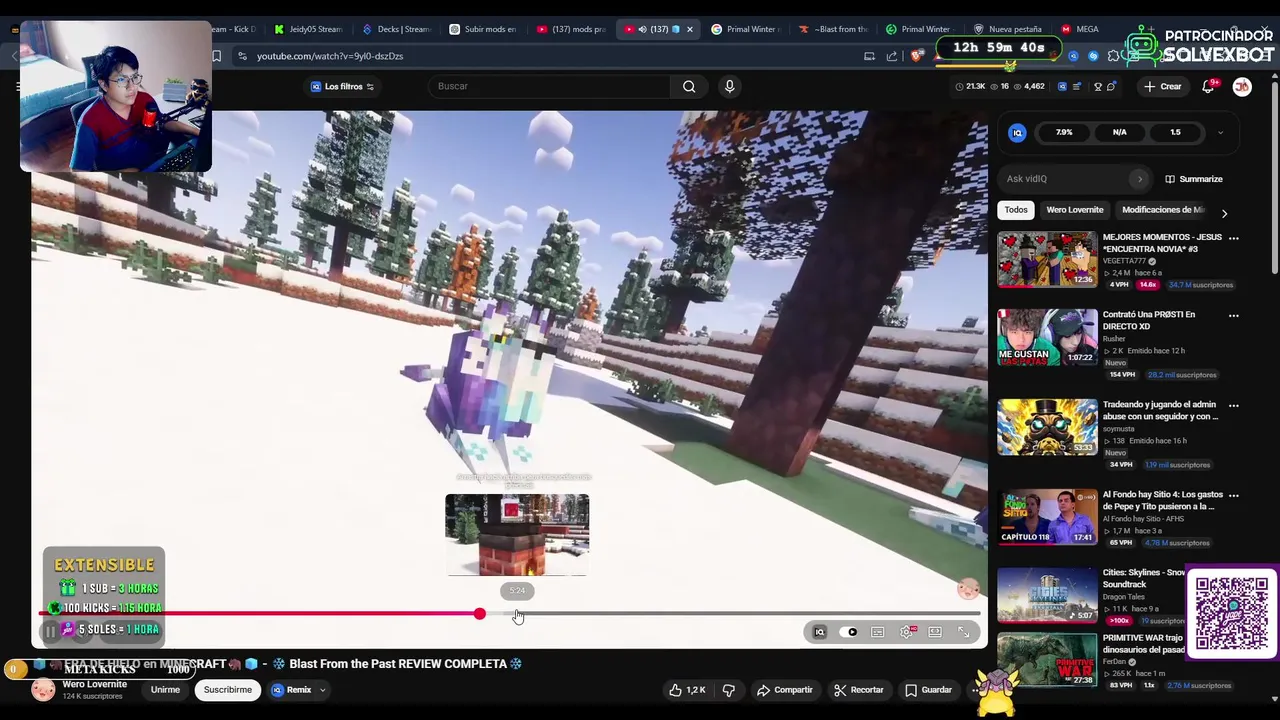Select Modificaciones de Mi... filter chip
This screenshot has height=720, width=1280.
pos(1163,210)
